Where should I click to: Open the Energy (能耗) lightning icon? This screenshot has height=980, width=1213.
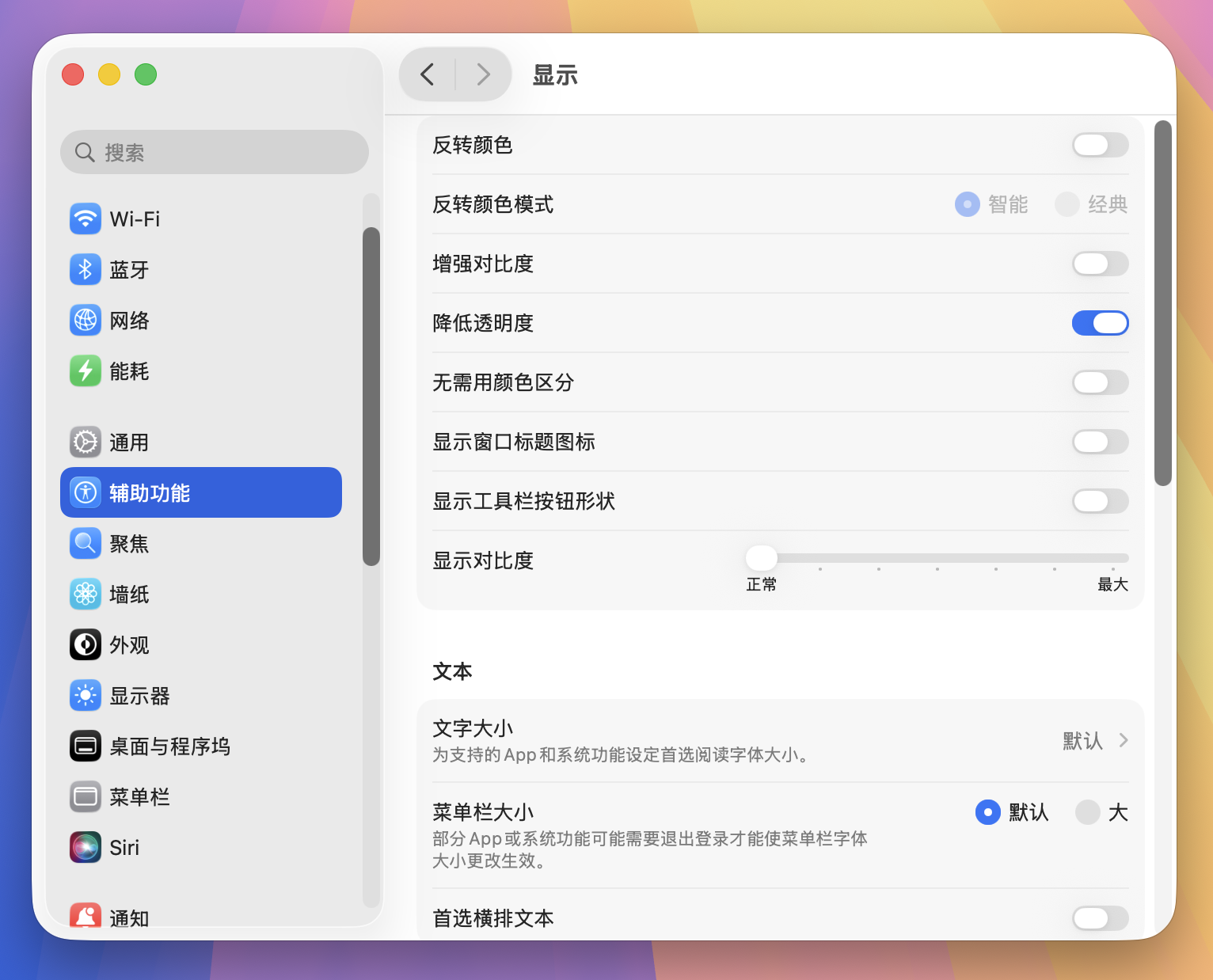coord(86,371)
